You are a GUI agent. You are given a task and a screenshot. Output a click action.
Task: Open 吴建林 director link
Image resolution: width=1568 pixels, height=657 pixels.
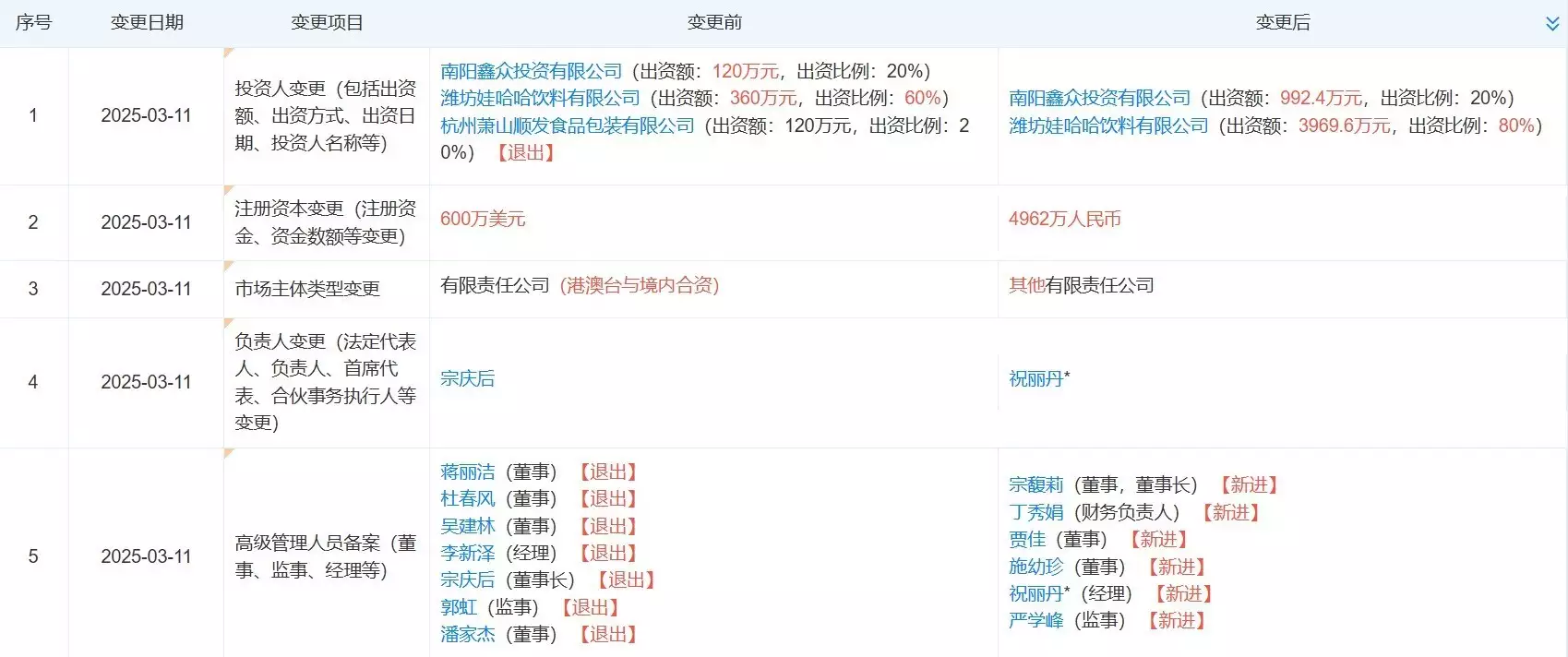point(468,526)
